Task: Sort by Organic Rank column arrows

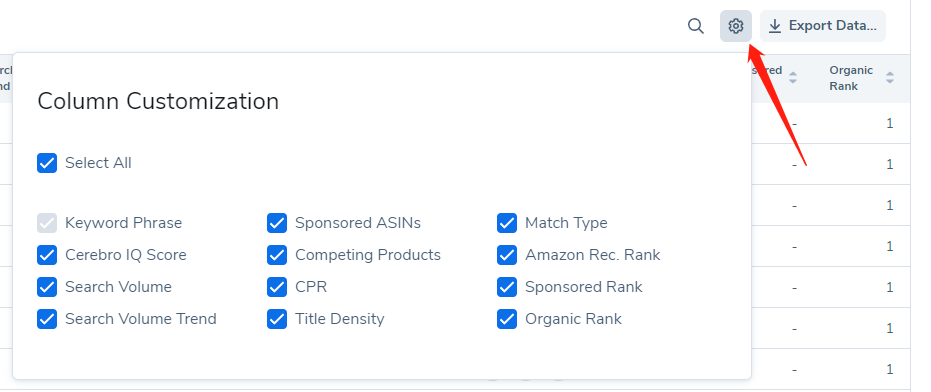Action: (x=889, y=78)
